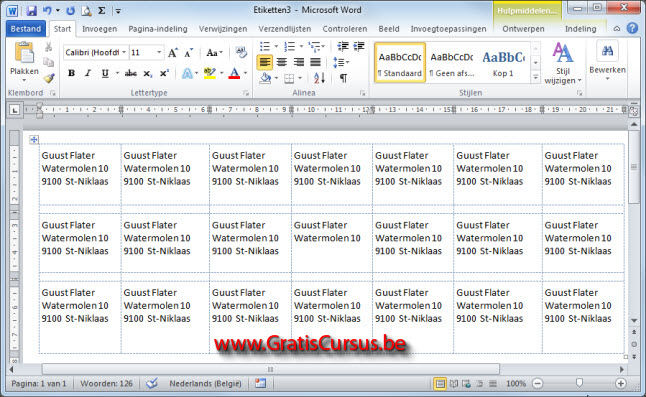Increase font size with grow font icon
This screenshot has width=646, height=397.
(x=173, y=53)
